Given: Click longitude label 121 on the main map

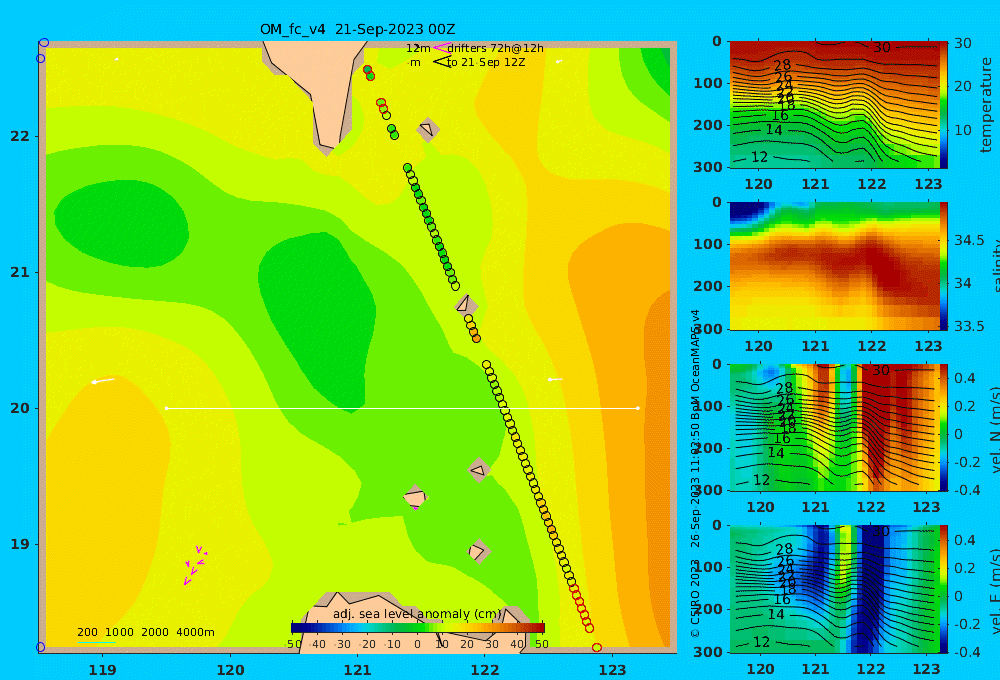Looking at the screenshot, I should coord(358,670).
